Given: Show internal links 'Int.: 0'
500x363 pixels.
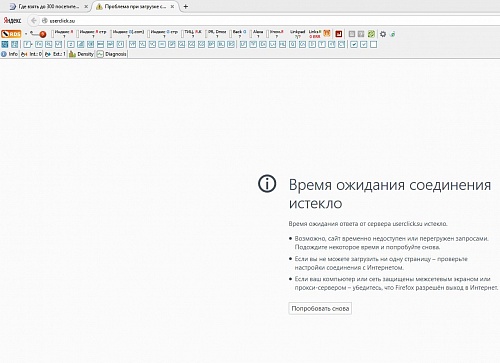Looking at the screenshot, I should (x=31, y=54).
